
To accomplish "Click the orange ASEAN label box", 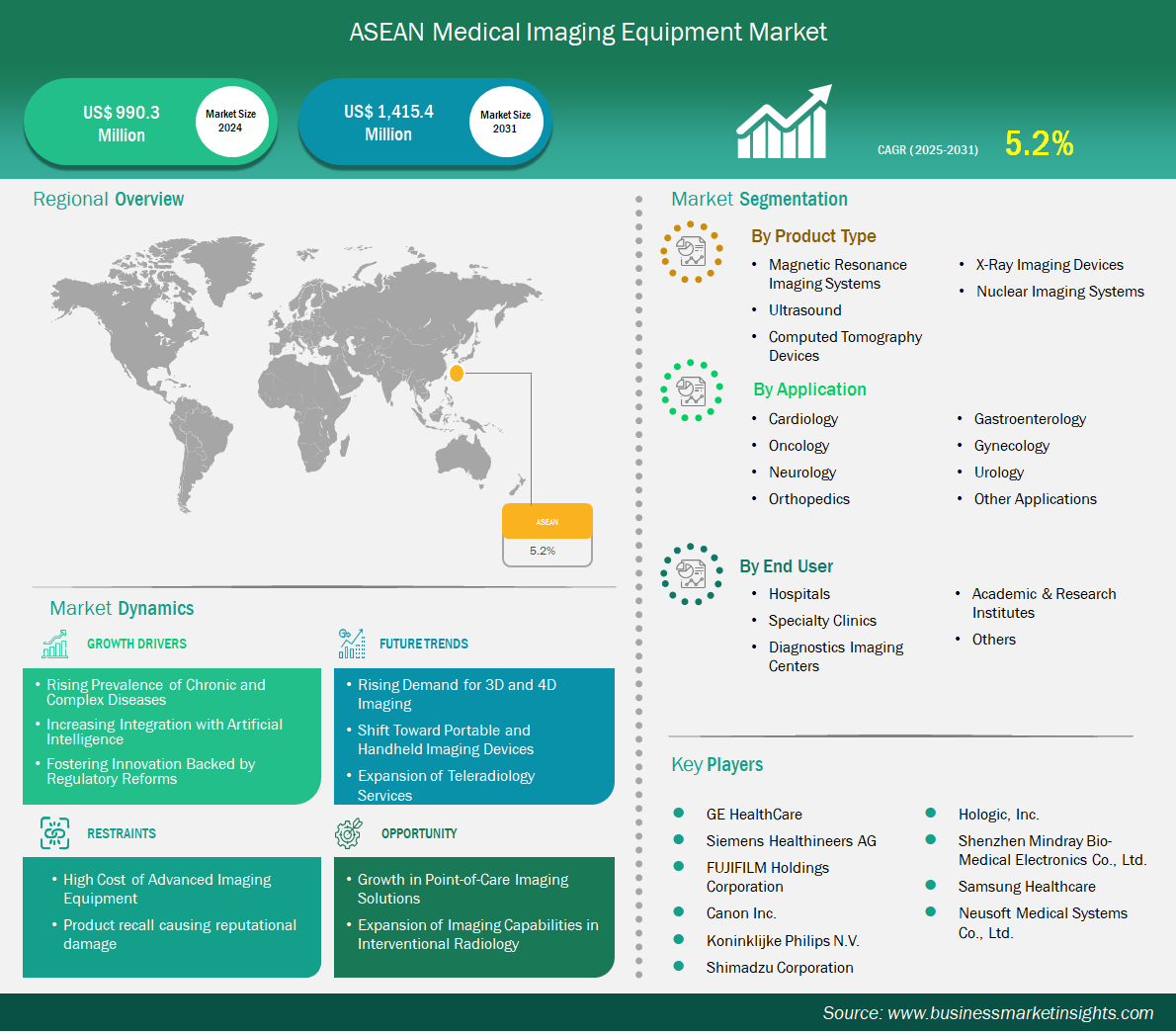I will [x=547, y=521].
